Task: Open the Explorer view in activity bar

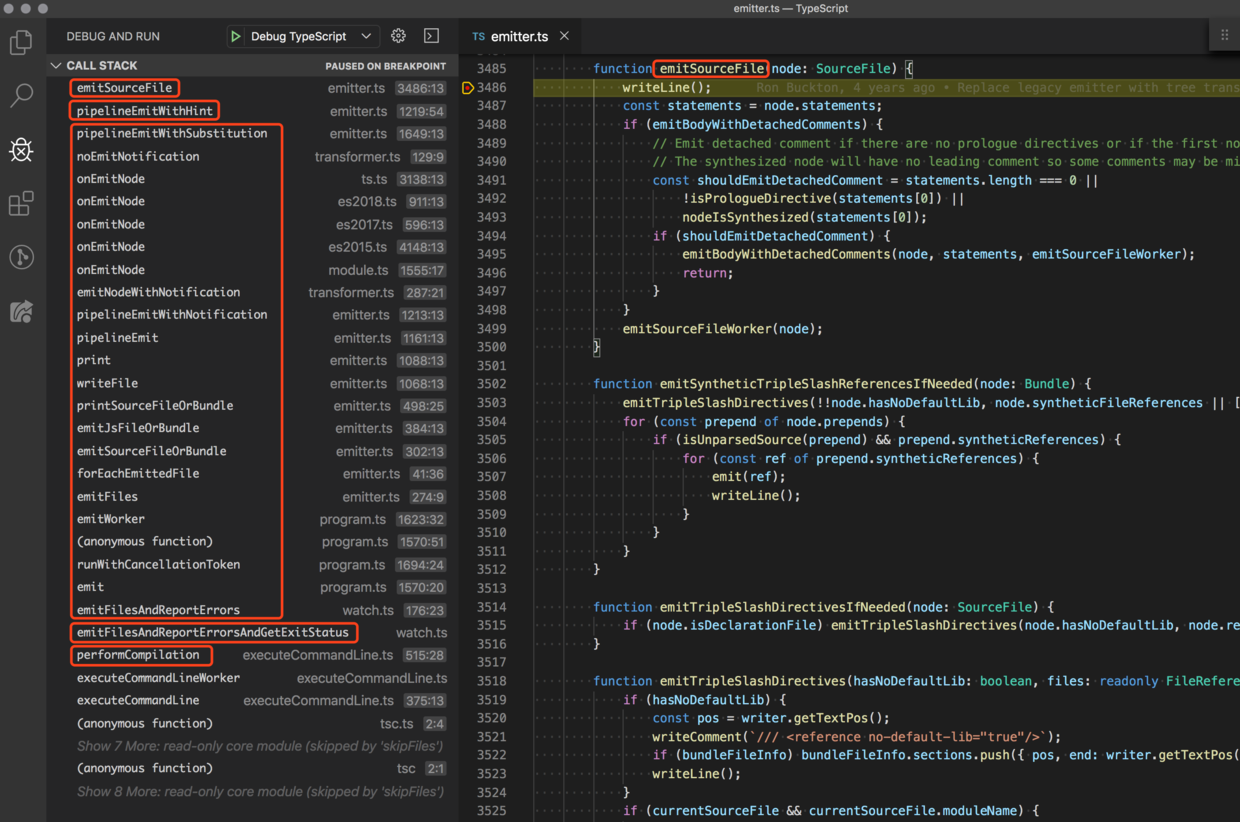Action: point(21,43)
